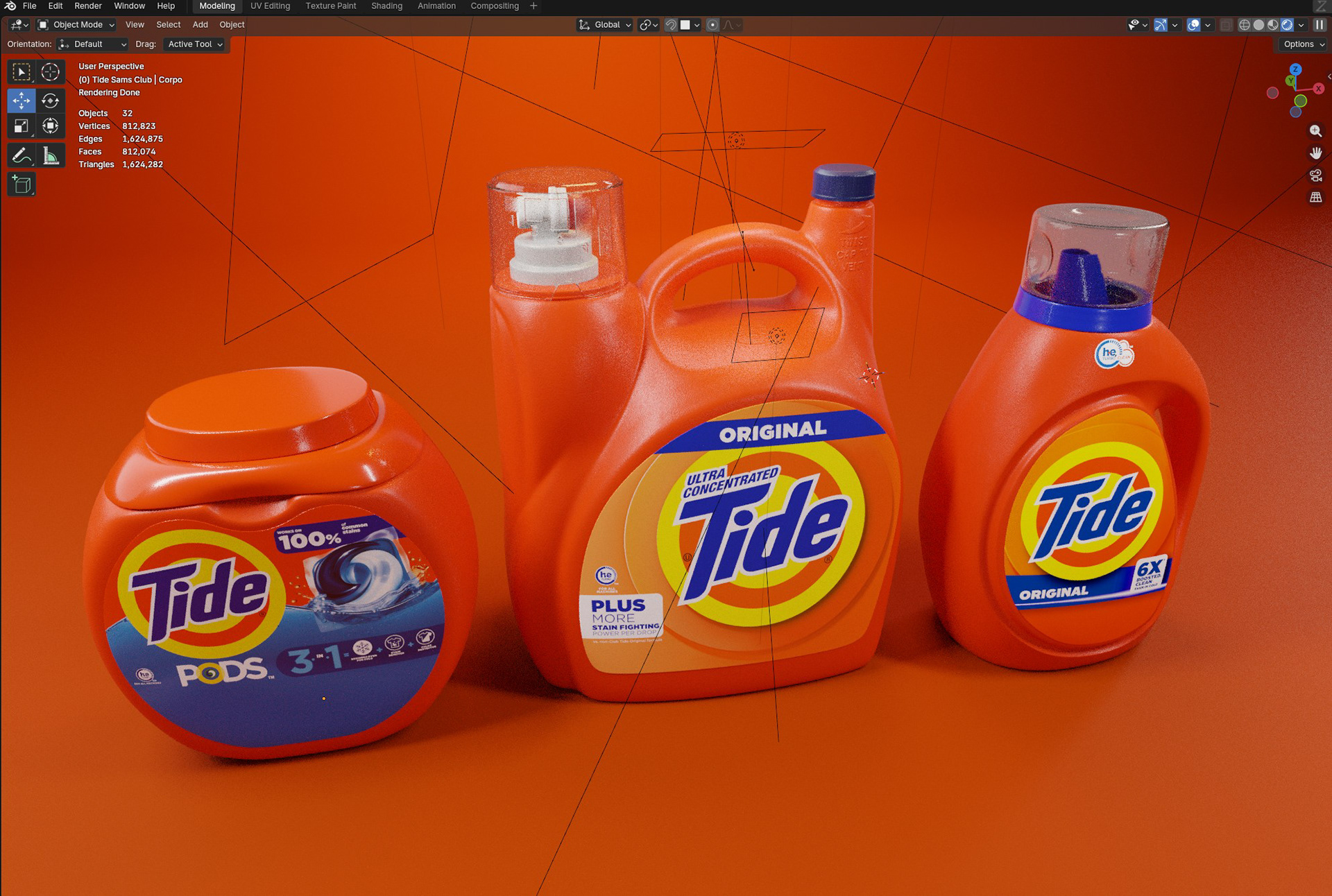Image resolution: width=1332 pixels, height=896 pixels.
Task: Switch to the Shading workspace tab
Action: pyautogui.click(x=386, y=6)
